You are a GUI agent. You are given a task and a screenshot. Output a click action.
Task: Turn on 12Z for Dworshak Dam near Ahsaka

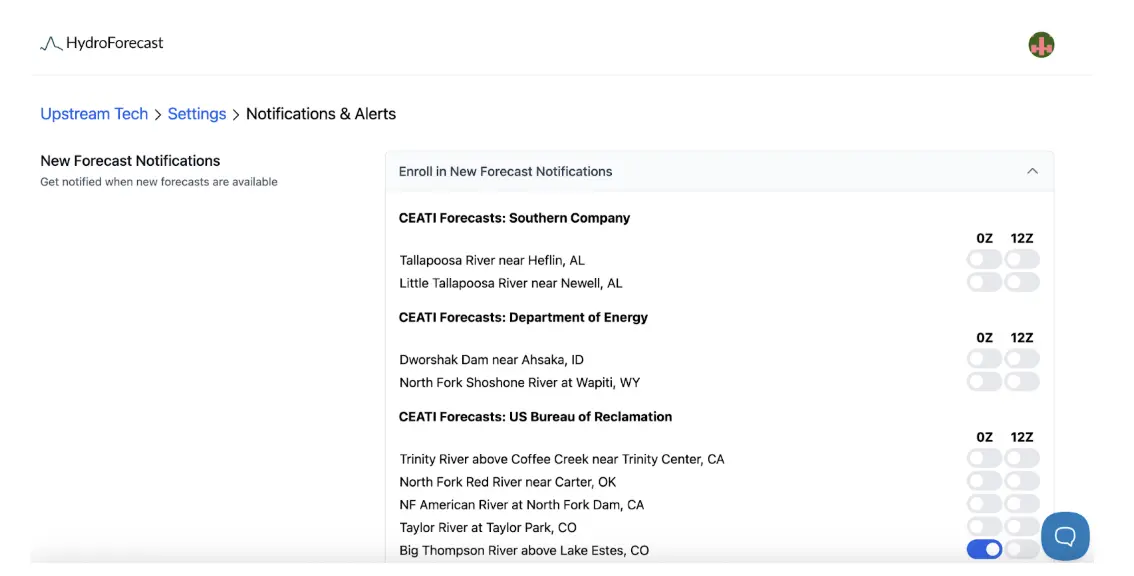pyautogui.click(x=1022, y=359)
